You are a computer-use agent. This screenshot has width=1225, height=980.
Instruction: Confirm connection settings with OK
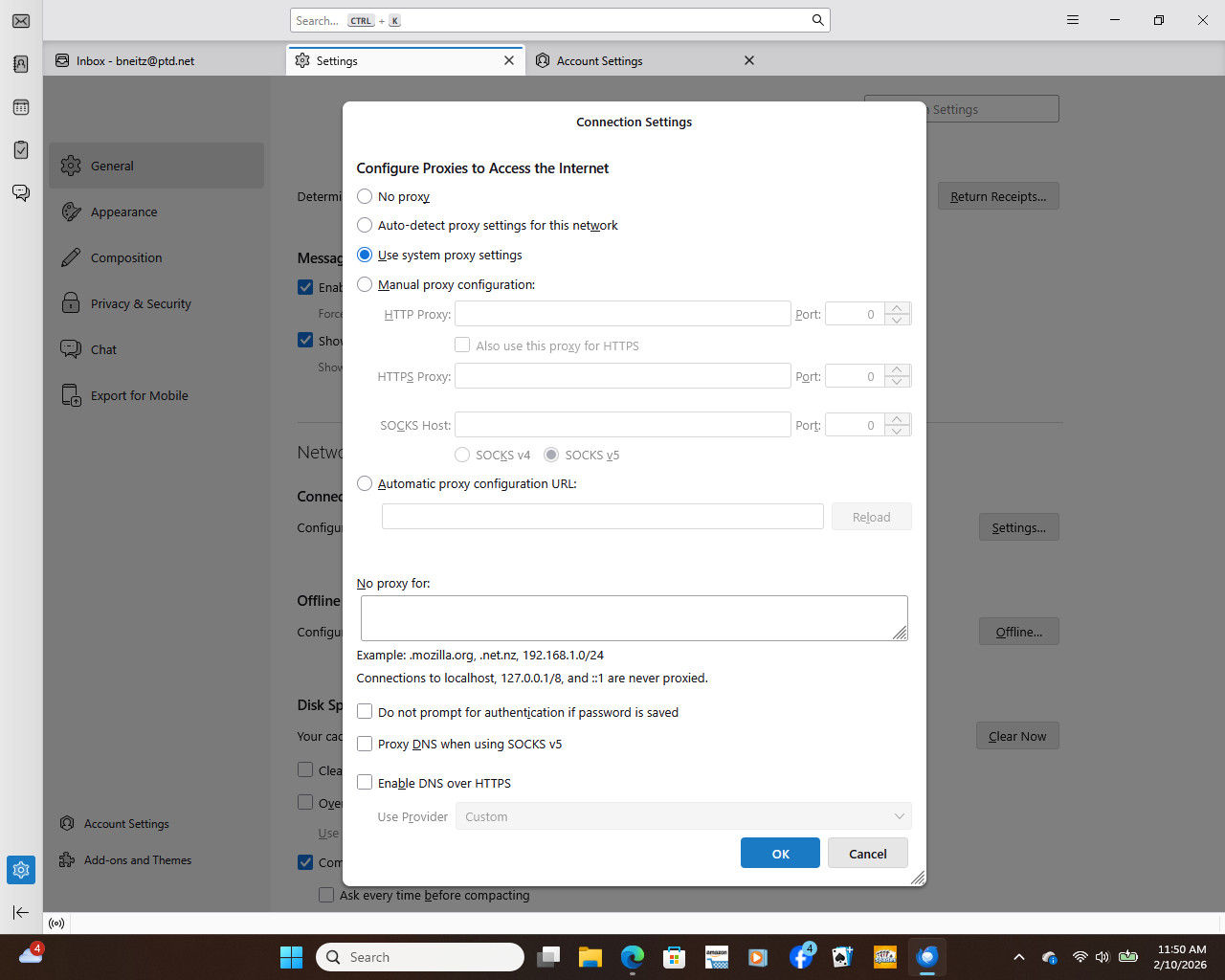pos(780,853)
